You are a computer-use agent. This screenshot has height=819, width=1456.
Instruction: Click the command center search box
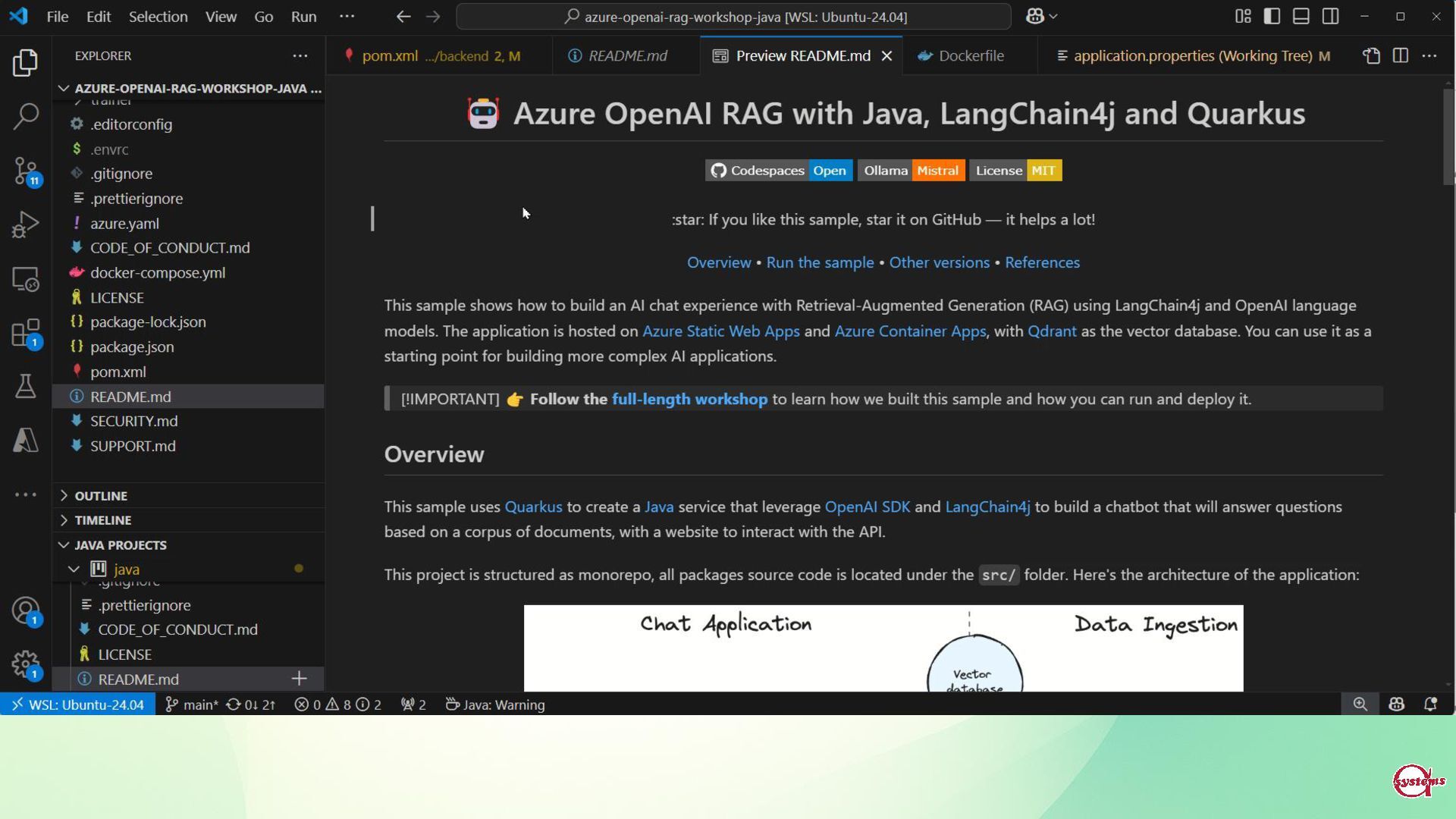coord(733,17)
